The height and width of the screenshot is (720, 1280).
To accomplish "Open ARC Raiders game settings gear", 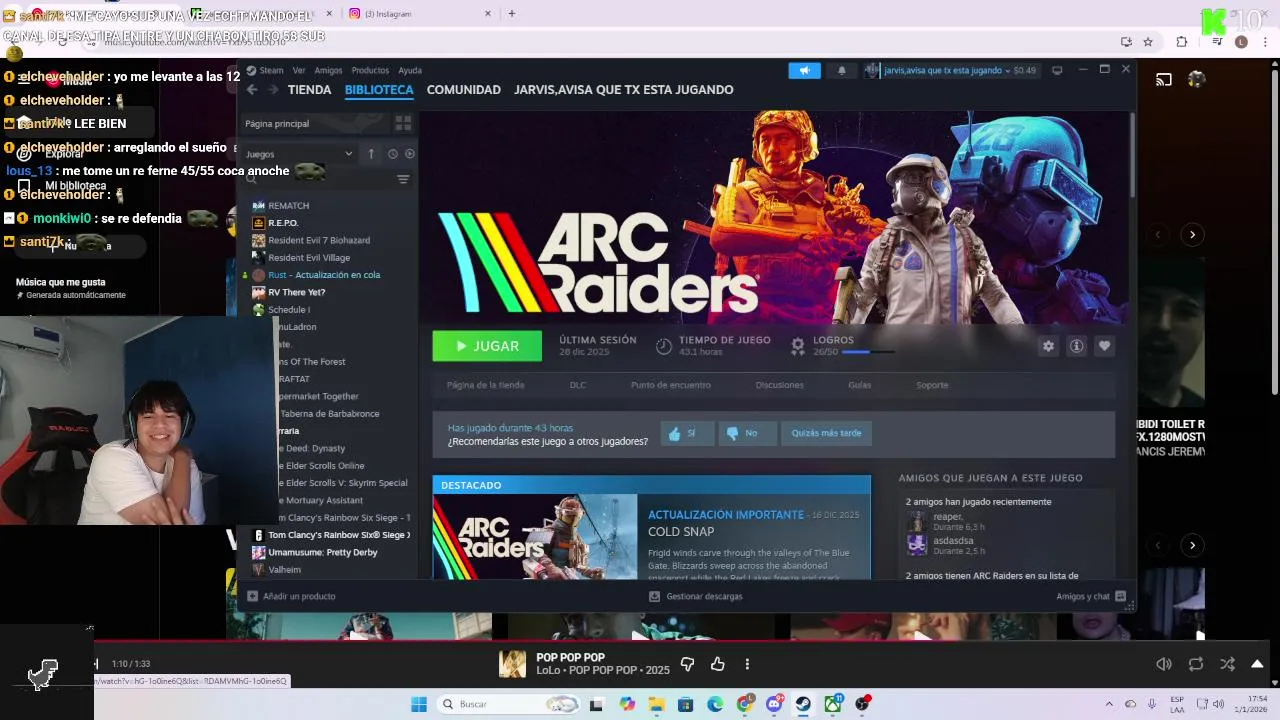I will point(1048,346).
